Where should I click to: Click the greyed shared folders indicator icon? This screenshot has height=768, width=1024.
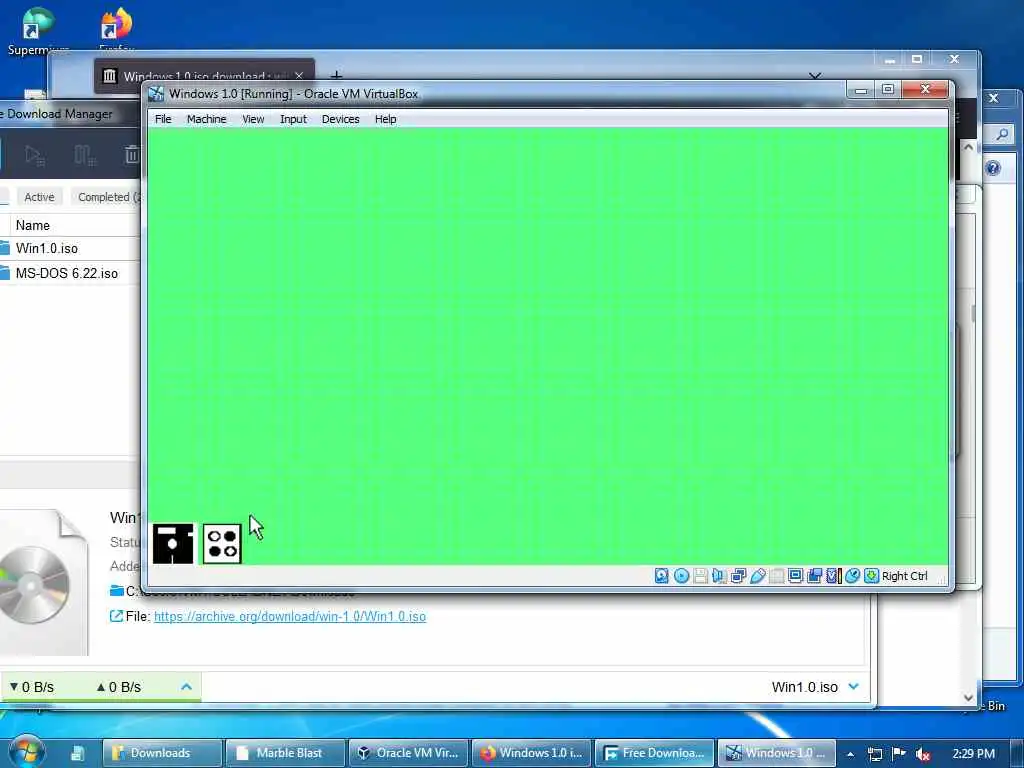tap(776, 575)
